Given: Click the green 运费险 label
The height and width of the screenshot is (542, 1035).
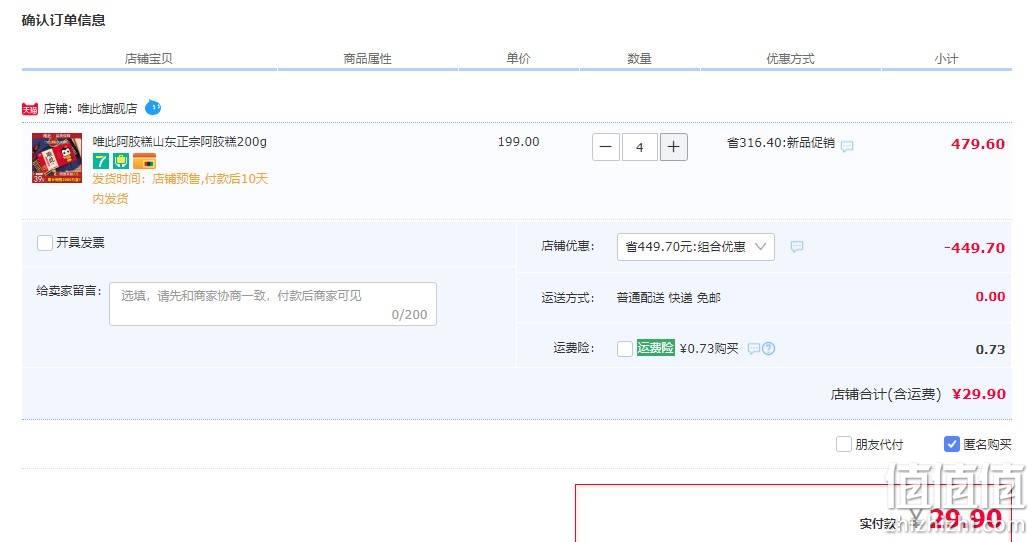Looking at the screenshot, I should tap(655, 348).
